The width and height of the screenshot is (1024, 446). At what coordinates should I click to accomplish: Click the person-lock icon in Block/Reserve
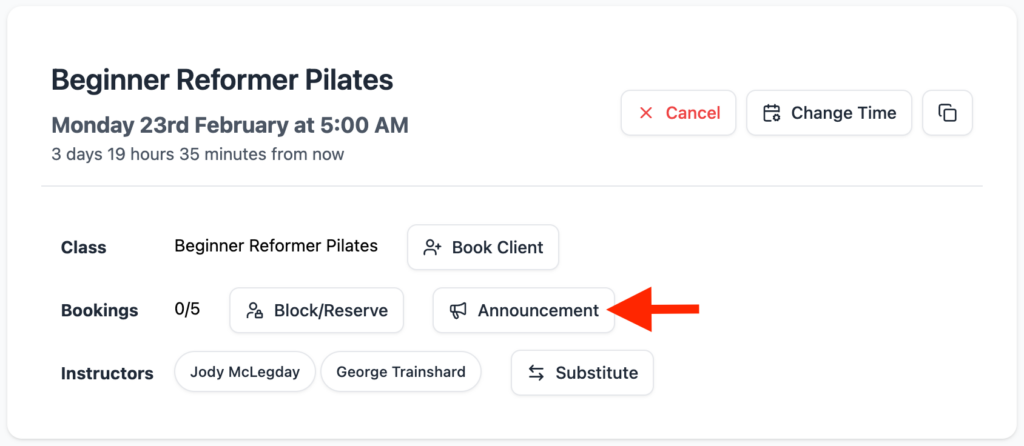255,311
